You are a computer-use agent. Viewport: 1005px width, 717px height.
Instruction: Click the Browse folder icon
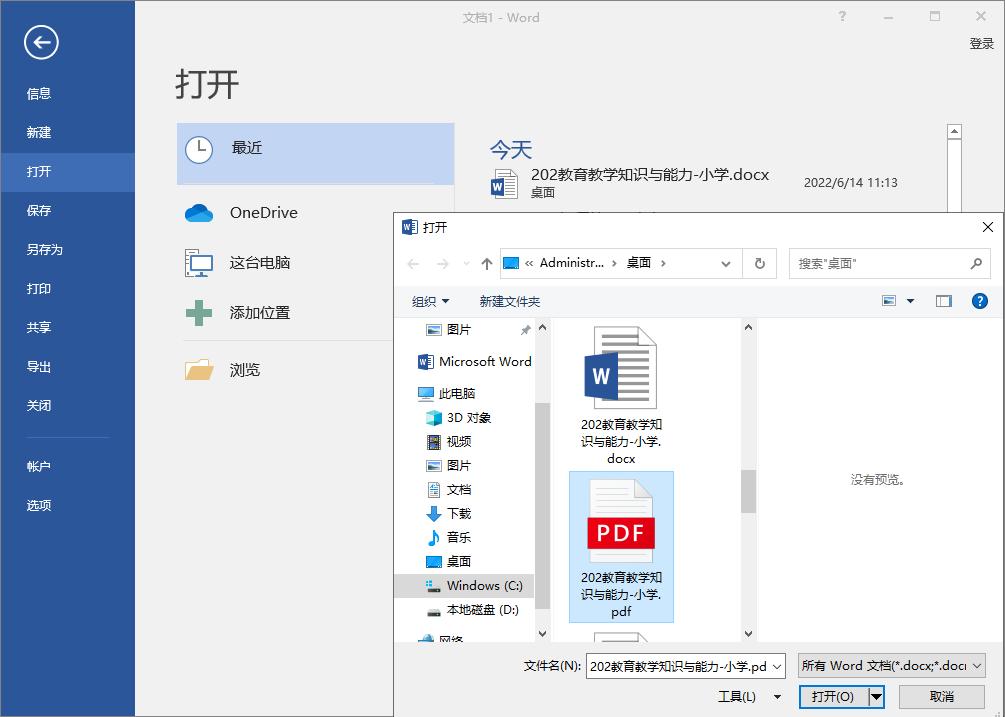(x=198, y=369)
